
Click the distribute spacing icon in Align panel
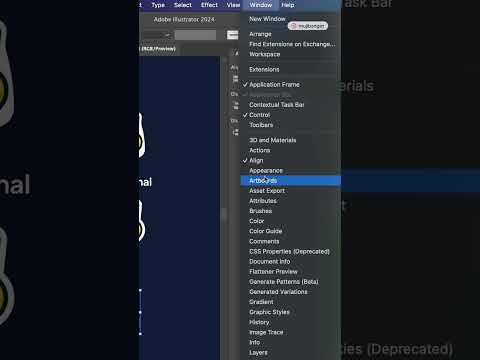(236, 132)
